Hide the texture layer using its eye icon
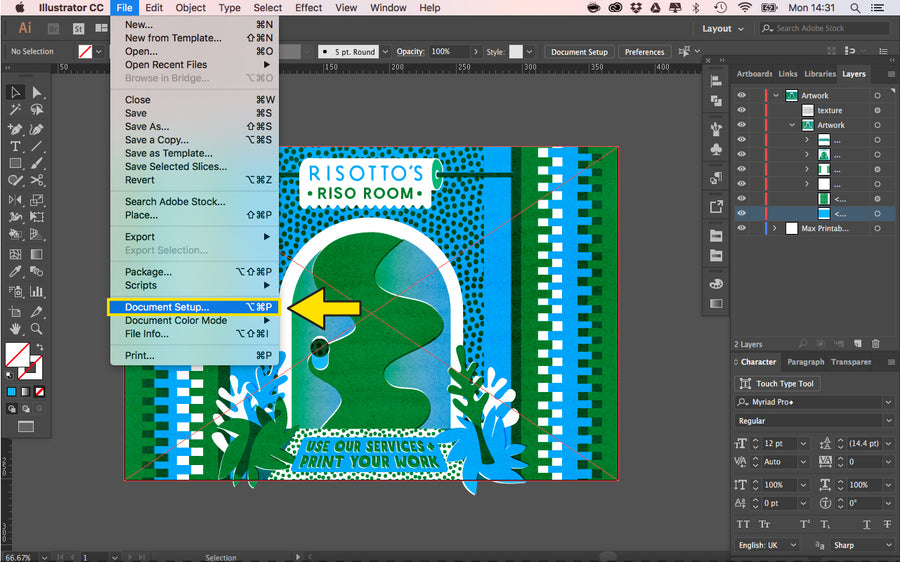Screen dimensions: 900x562 (x=742, y=111)
